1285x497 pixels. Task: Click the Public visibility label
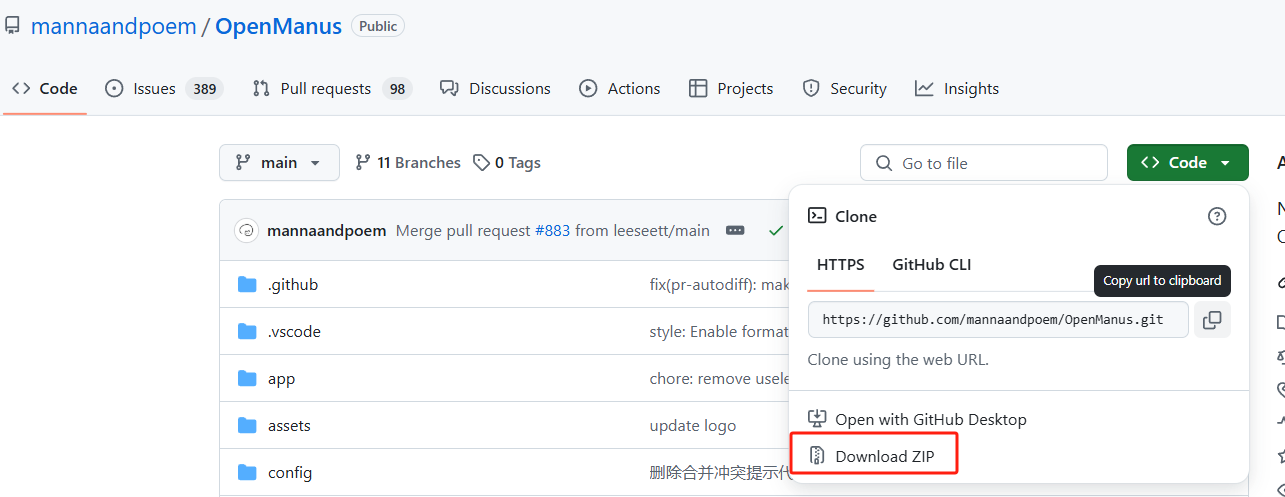pos(378,26)
